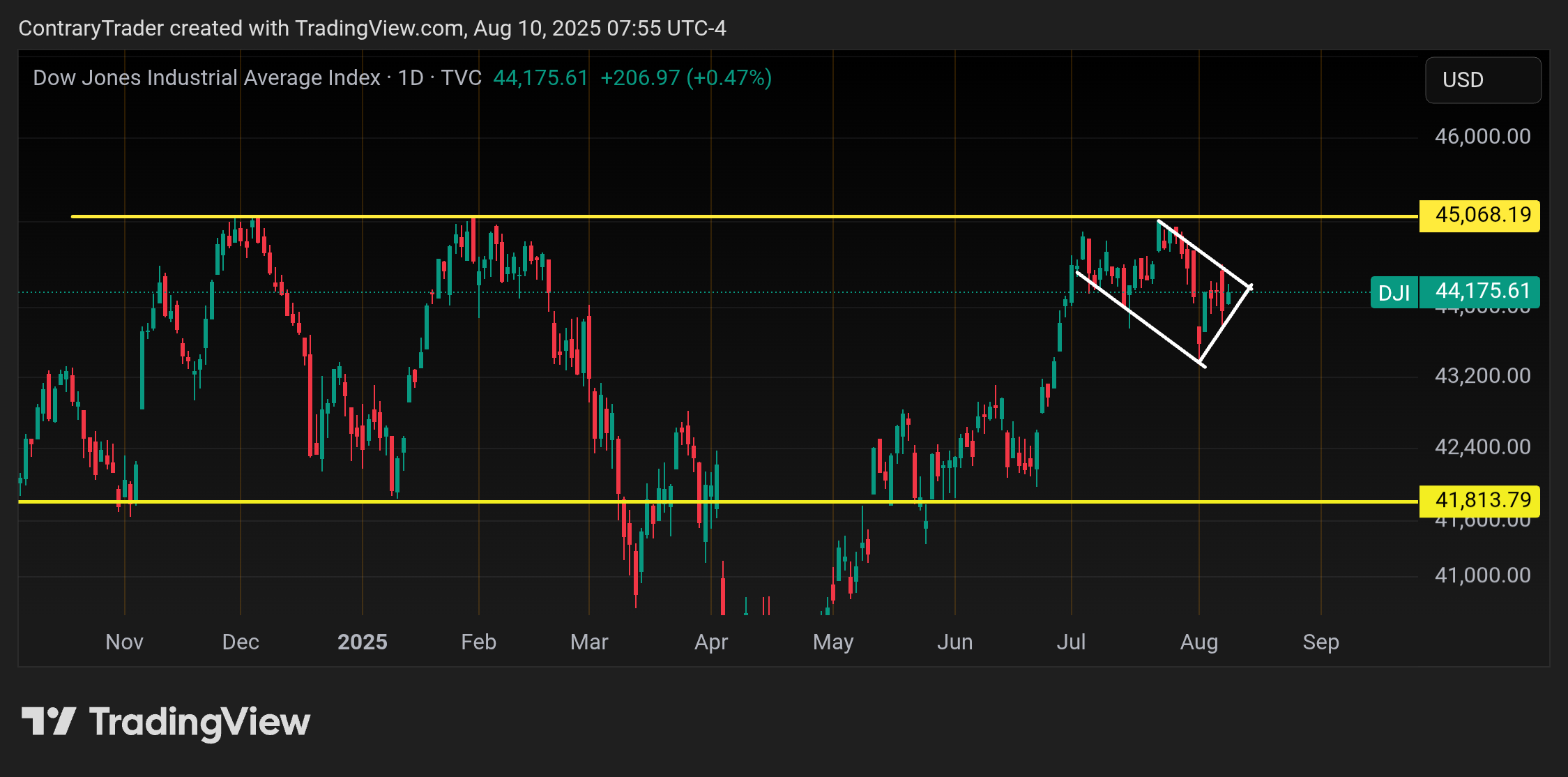Click the ContraryTrader attribution text

(372, 29)
